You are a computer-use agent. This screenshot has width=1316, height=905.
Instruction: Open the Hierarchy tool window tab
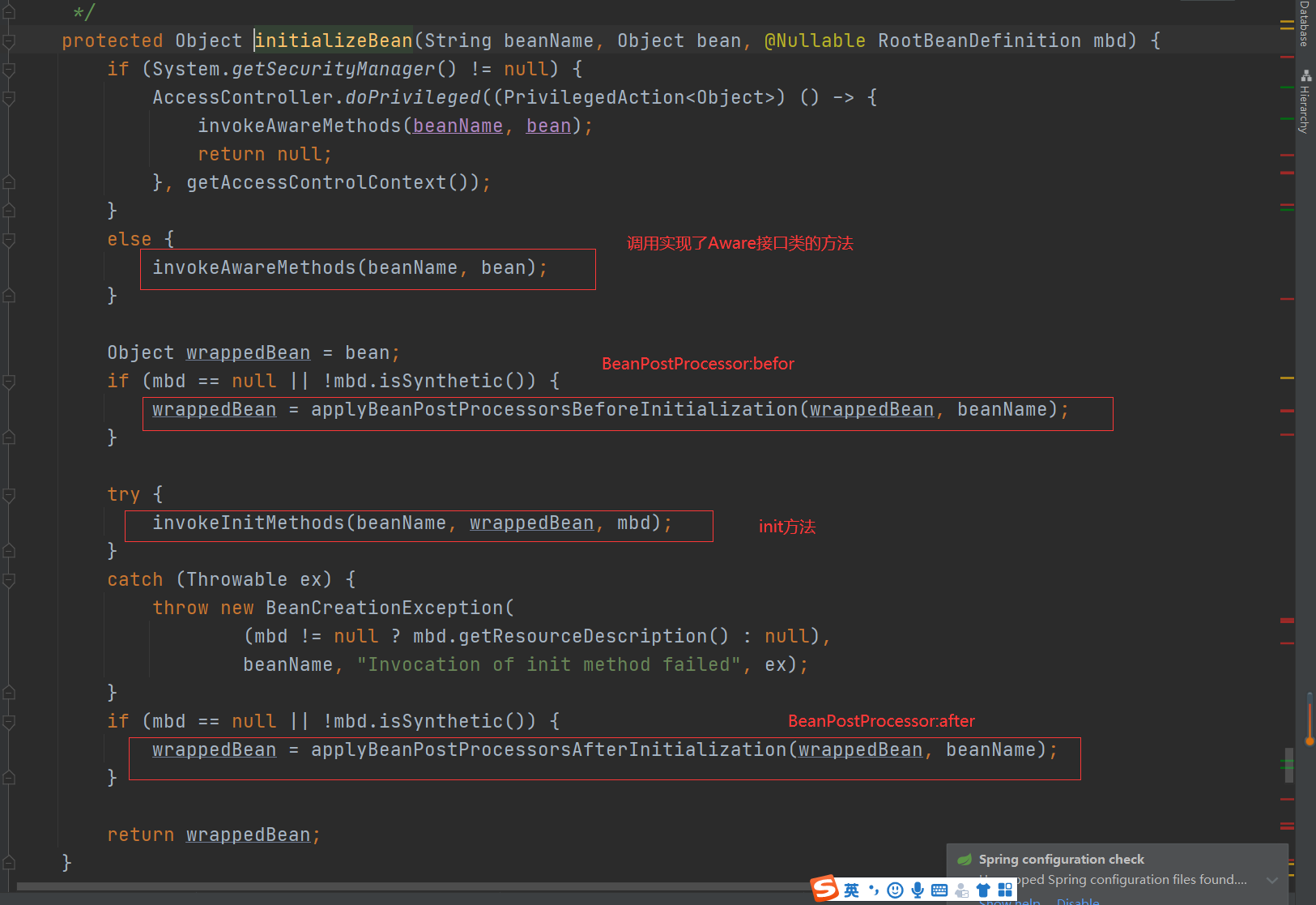[1304, 102]
